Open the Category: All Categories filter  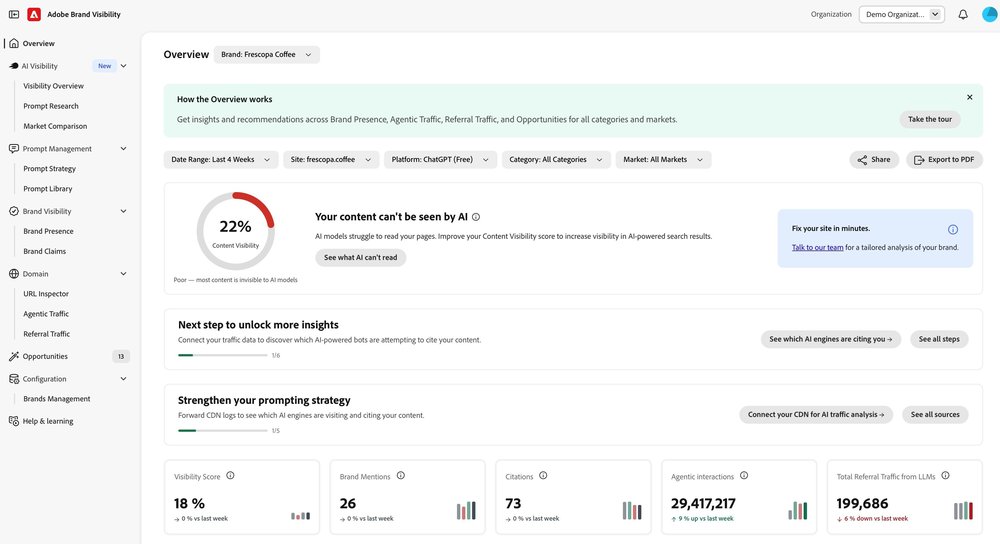coord(556,159)
